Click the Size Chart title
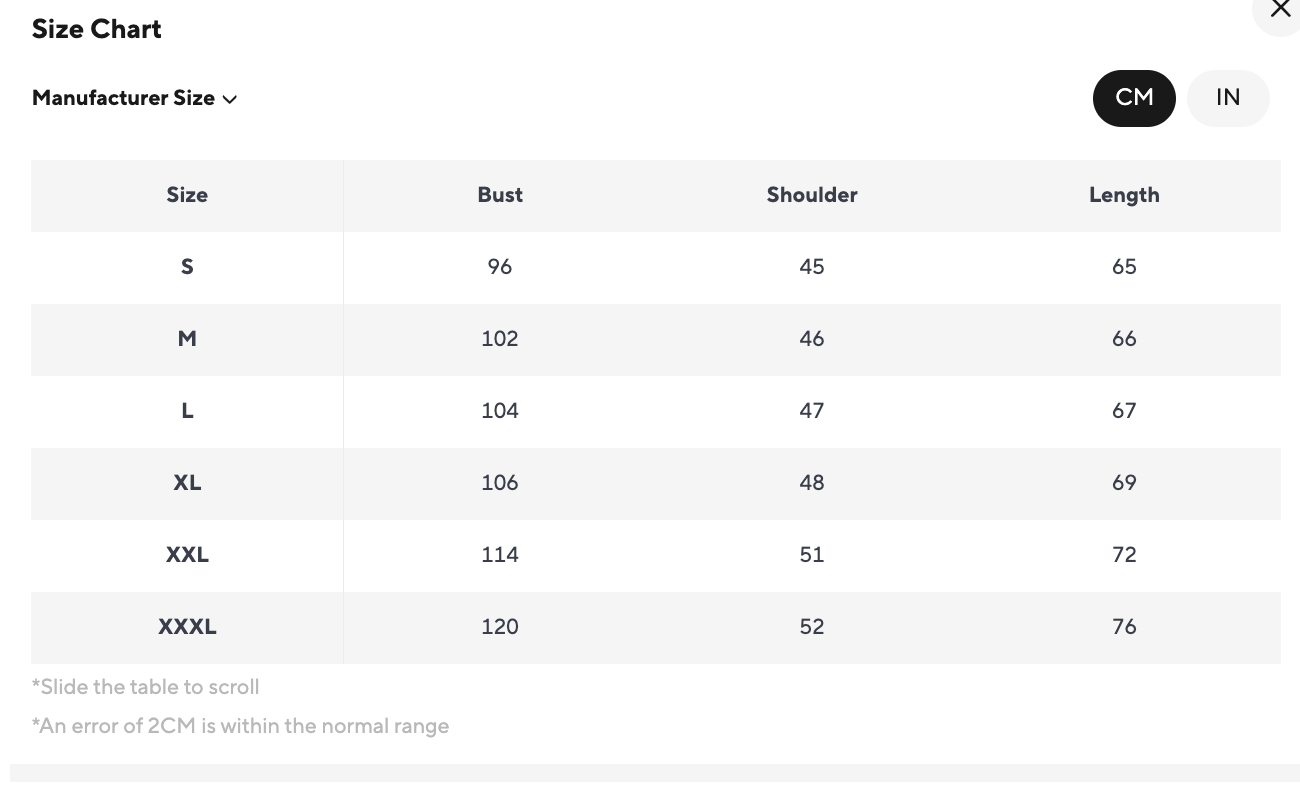1300x790 pixels. tap(97, 29)
